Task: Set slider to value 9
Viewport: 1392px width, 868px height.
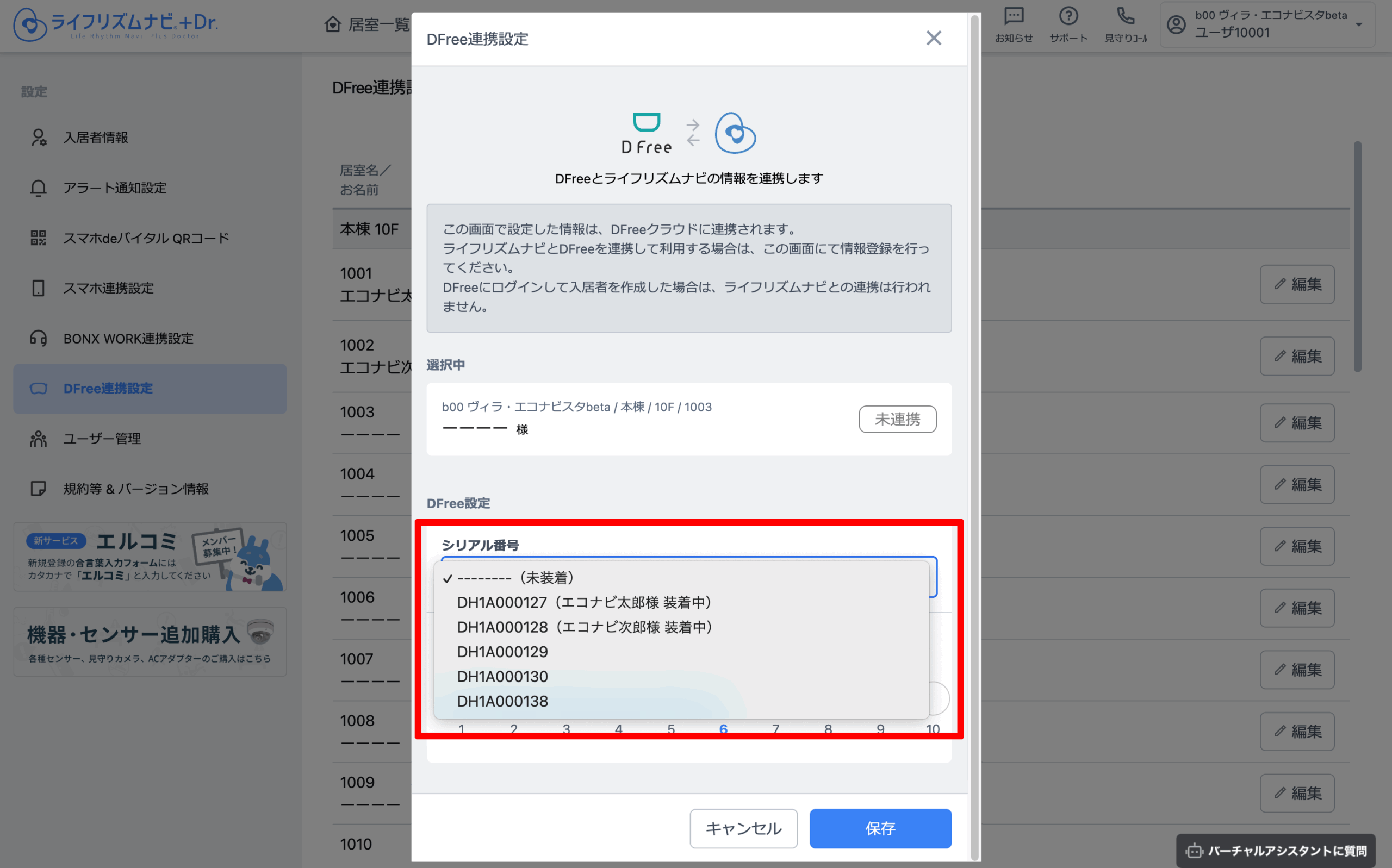Action: click(880, 728)
